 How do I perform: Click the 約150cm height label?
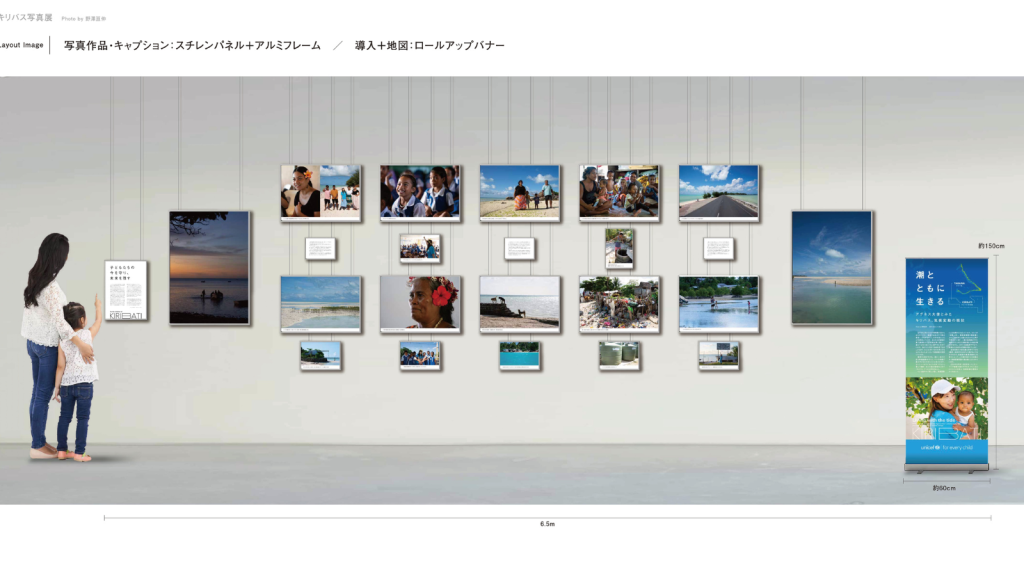click(x=990, y=245)
